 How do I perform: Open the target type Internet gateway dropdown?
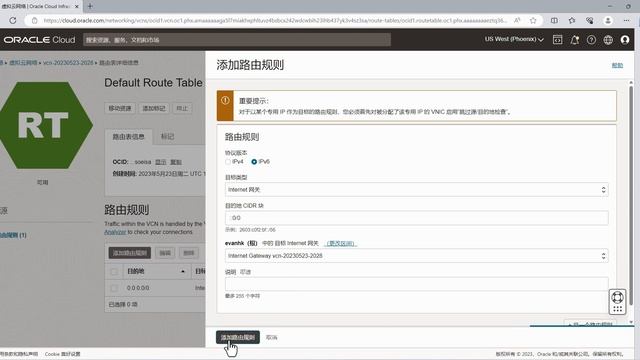click(416, 190)
